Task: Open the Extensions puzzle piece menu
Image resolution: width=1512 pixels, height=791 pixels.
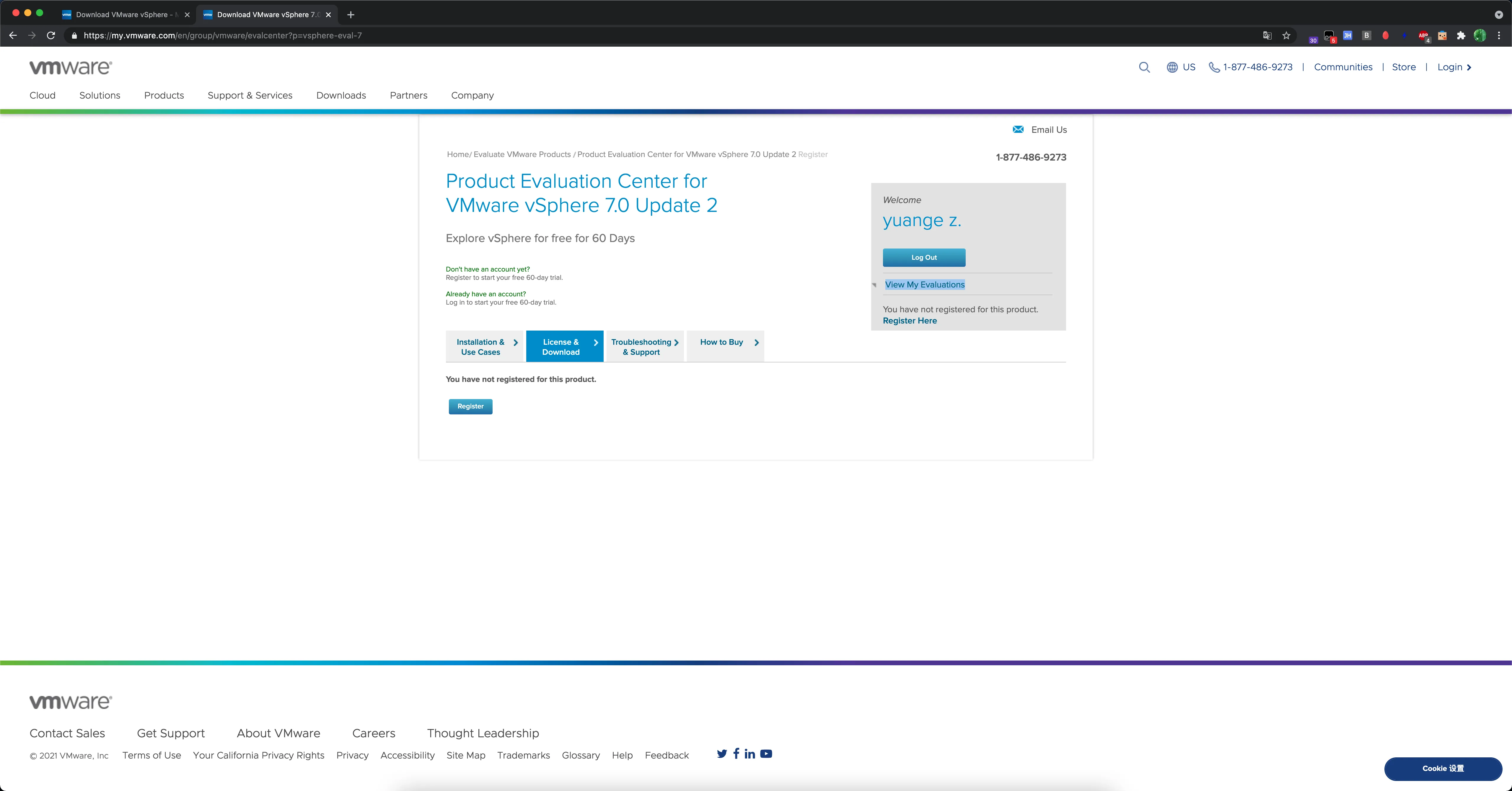Action: pos(1461,35)
